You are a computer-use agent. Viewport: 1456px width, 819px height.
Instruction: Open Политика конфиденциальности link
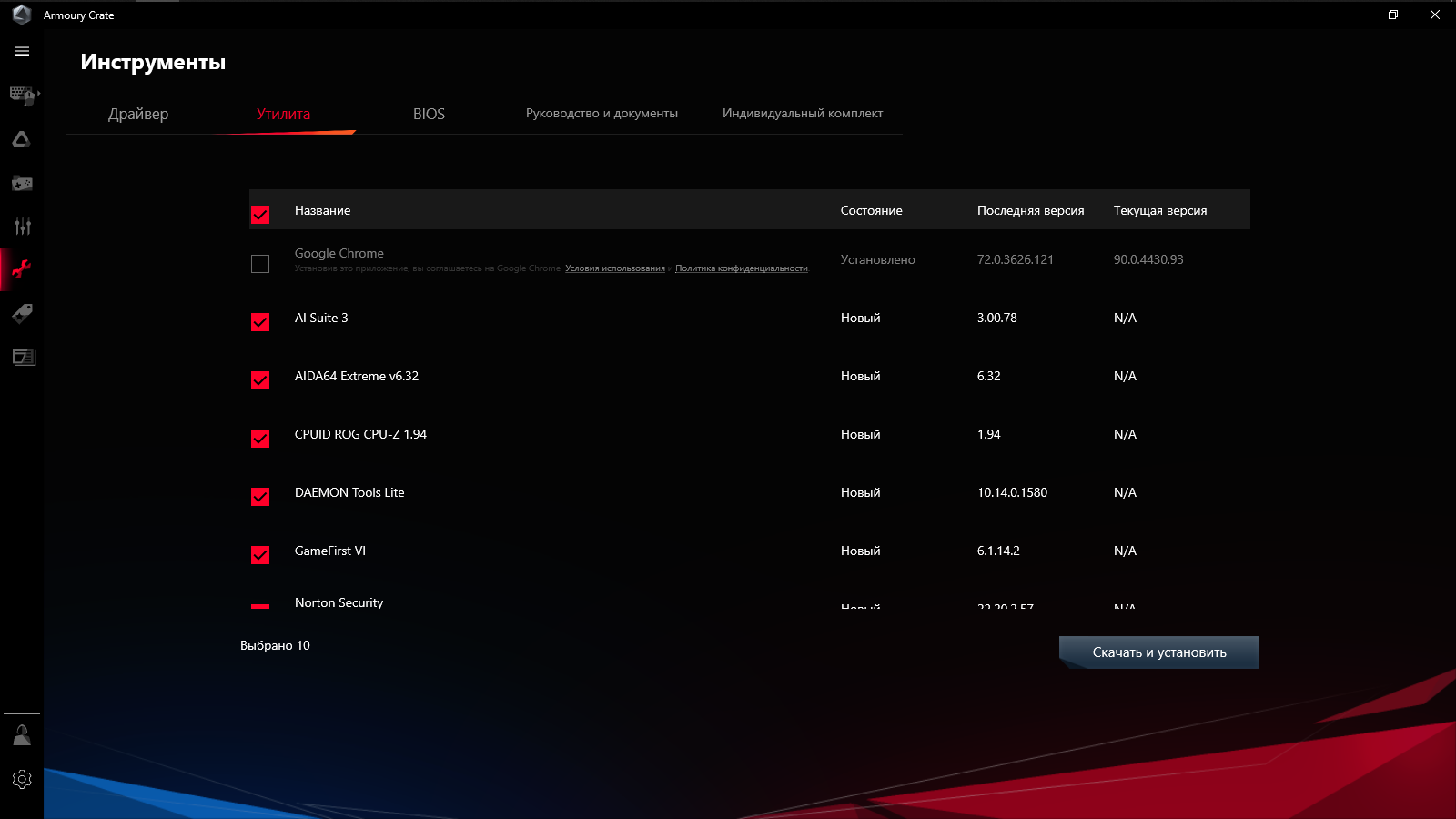pyautogui.click(x=742, y=268)
